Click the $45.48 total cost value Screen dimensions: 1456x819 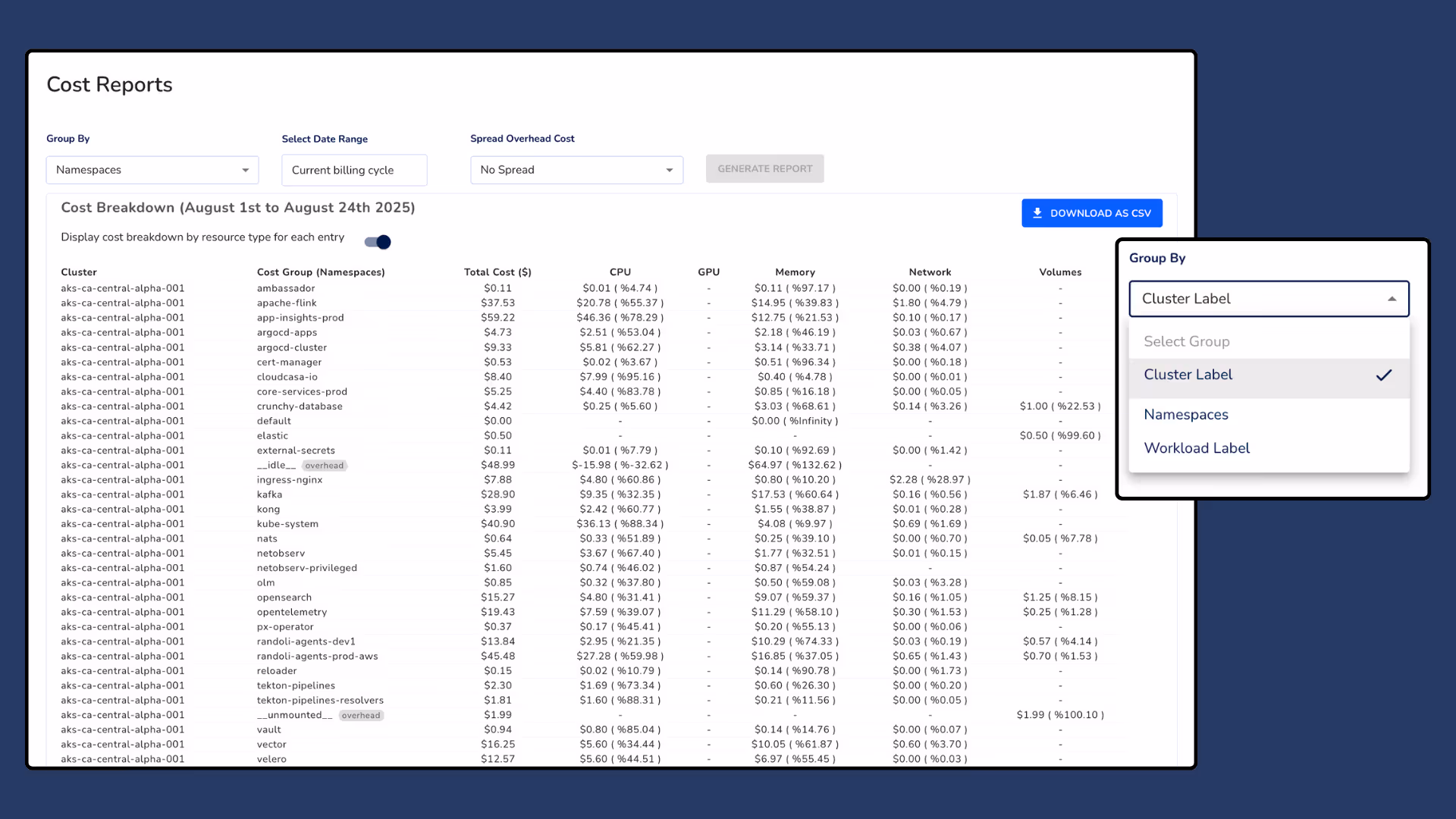click(x=498, y=657)
